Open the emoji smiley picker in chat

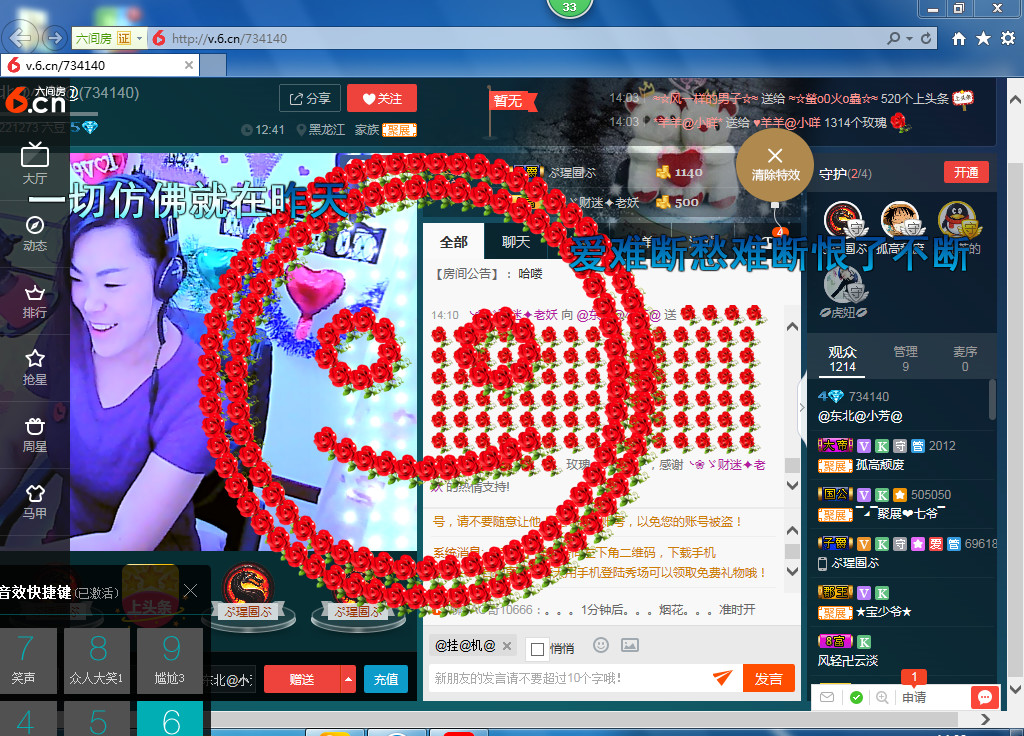click(601, 645)
